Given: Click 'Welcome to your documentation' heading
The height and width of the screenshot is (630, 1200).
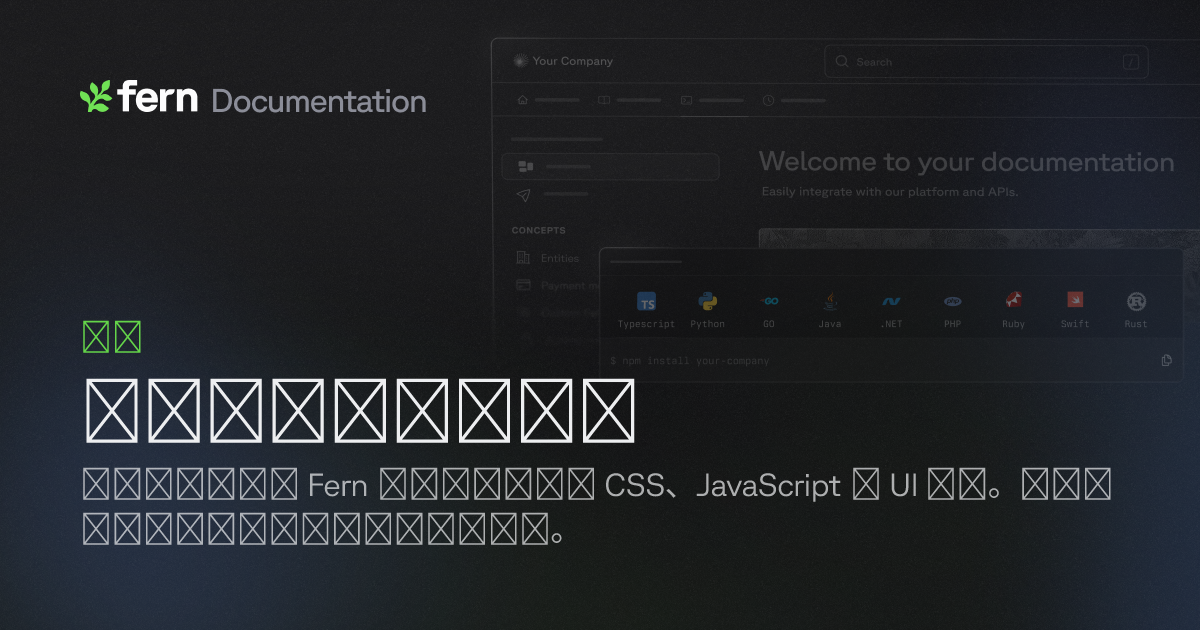Looking at the screenshot, I should click(966, 162).
